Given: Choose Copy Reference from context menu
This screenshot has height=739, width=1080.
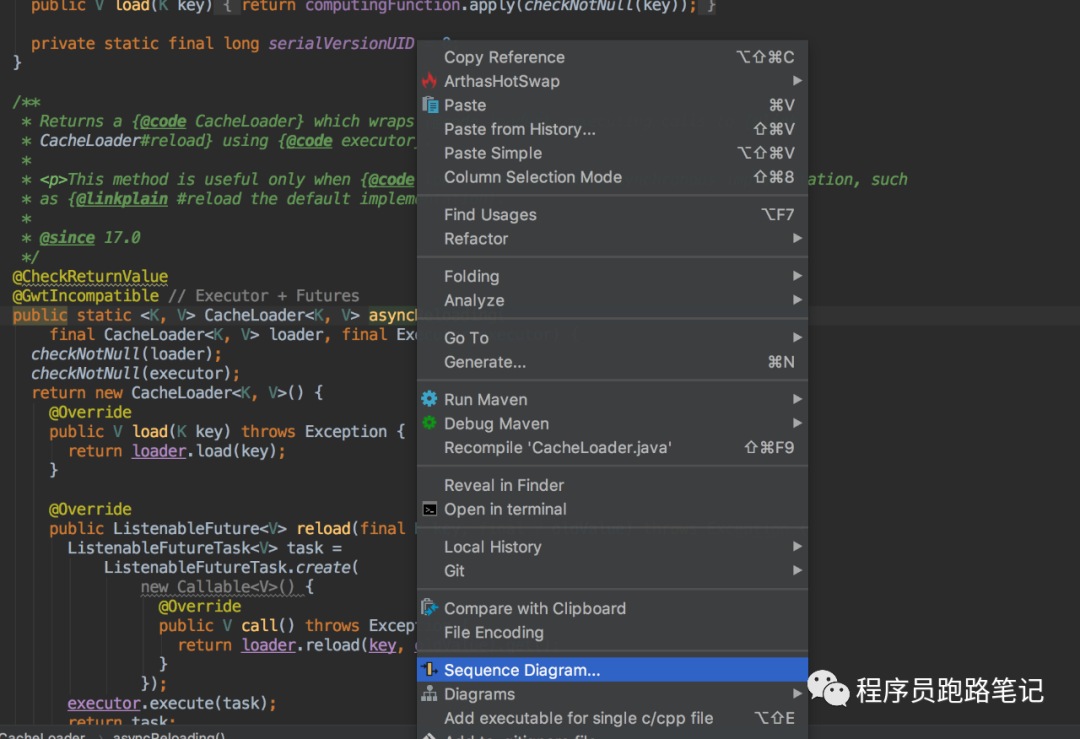Looking at the screenshot, I should (504, 57).
